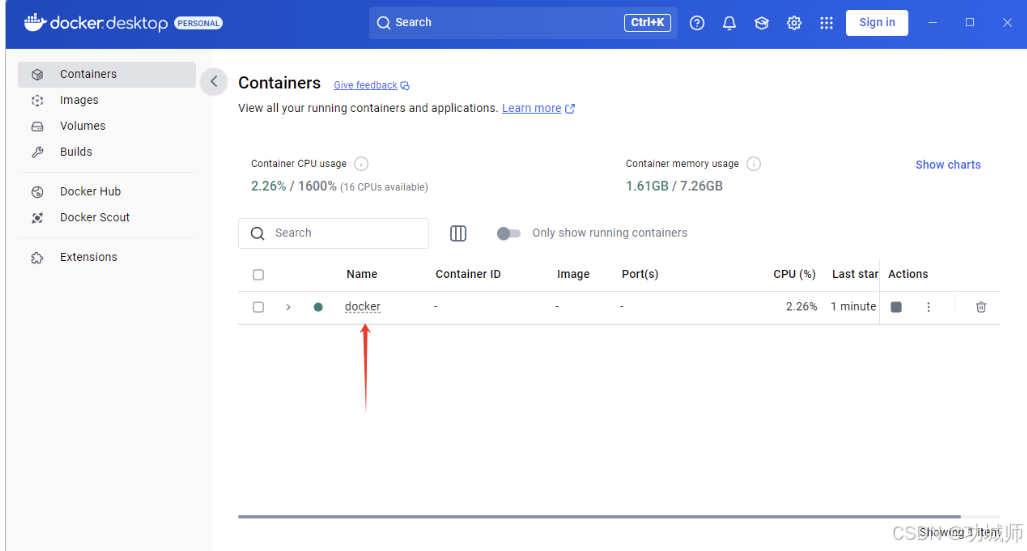Open notifications bell icon
The image size is (1027, 551).
coord(729,23)
